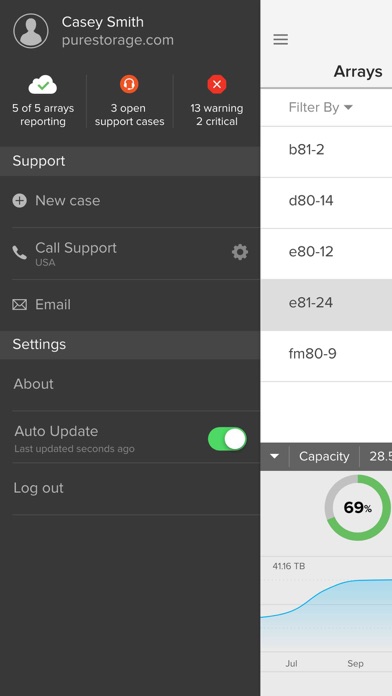Open the About menu item

point(34,384)
